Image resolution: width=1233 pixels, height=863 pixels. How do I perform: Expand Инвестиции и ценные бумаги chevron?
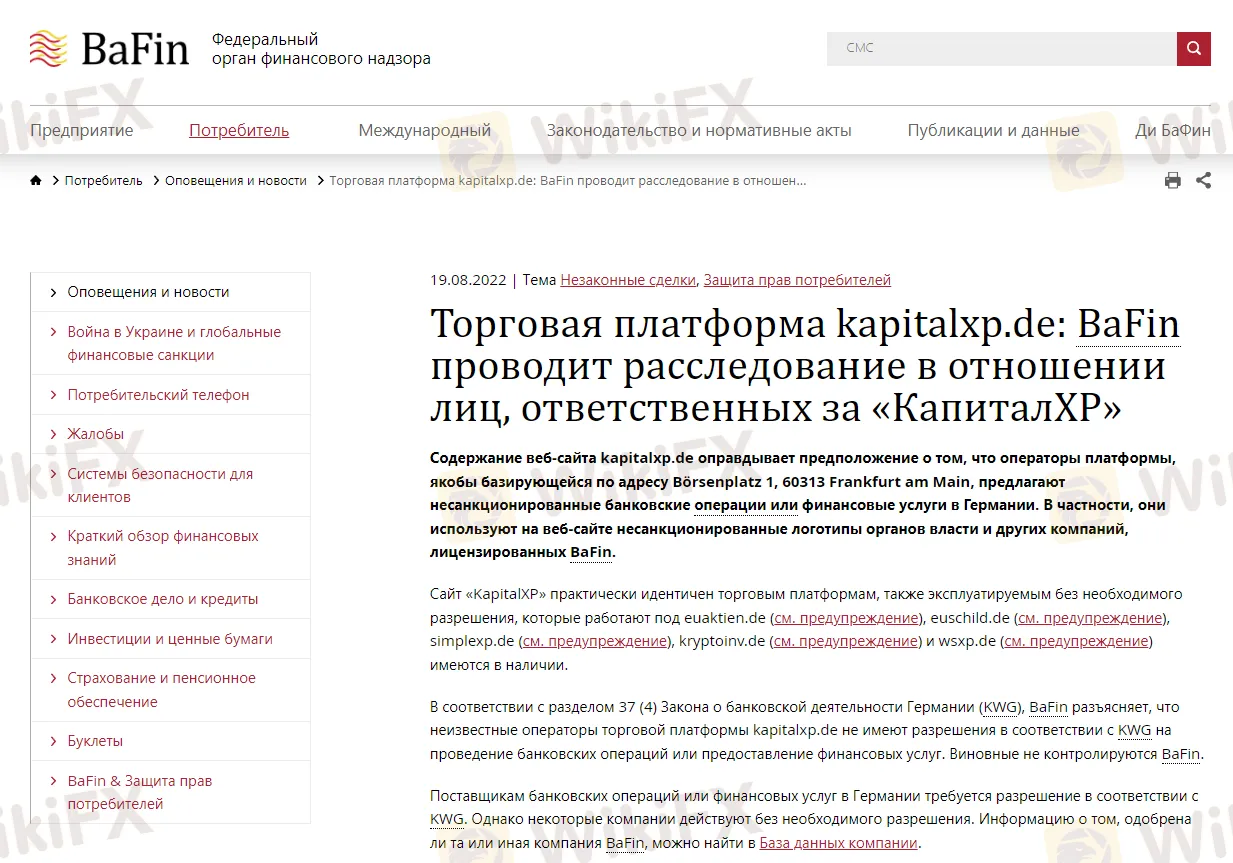click(x=53, y=639)
